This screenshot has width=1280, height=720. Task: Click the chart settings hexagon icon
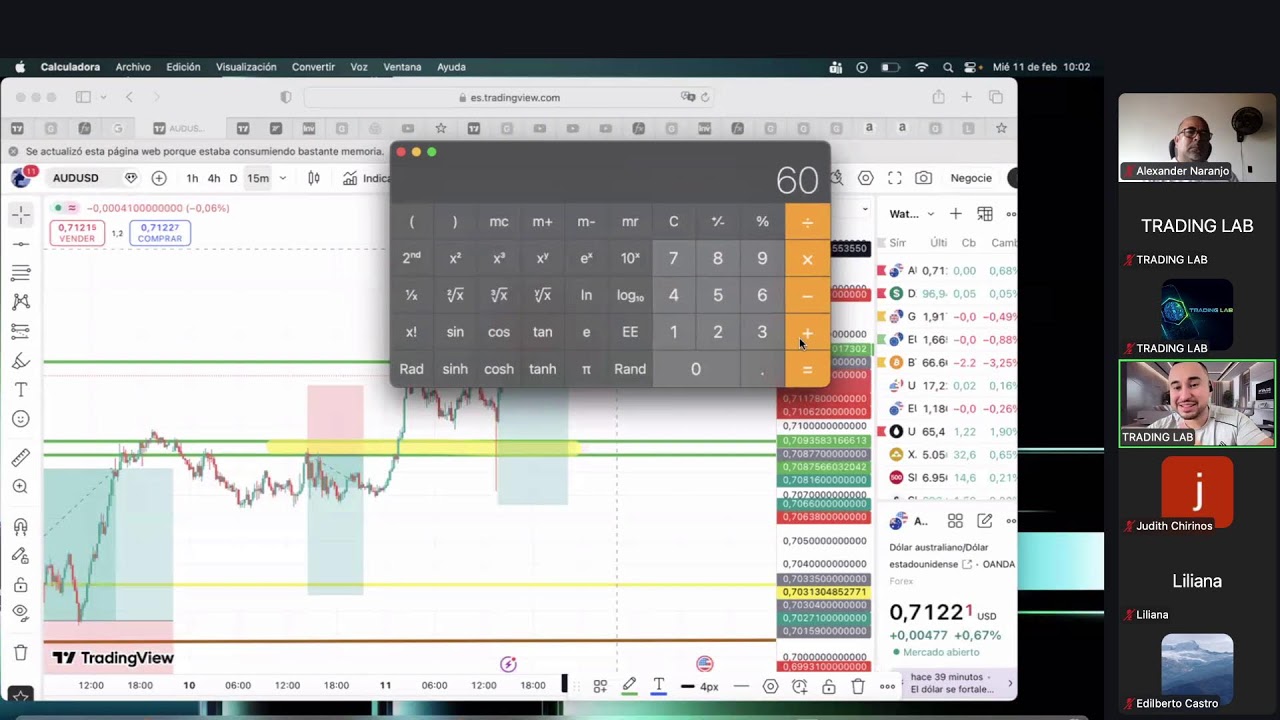coord(866,178)
